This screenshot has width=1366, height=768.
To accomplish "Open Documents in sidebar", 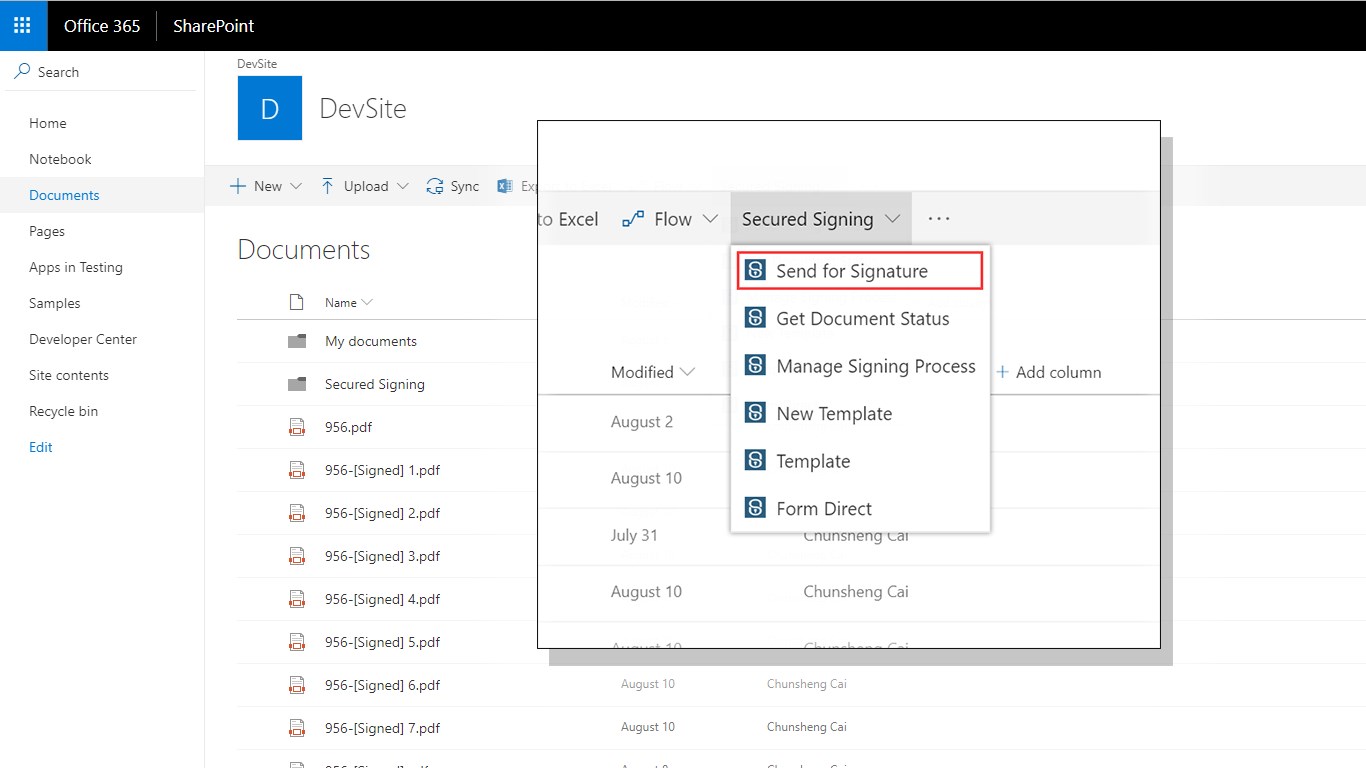I will (x=64, y=195).
